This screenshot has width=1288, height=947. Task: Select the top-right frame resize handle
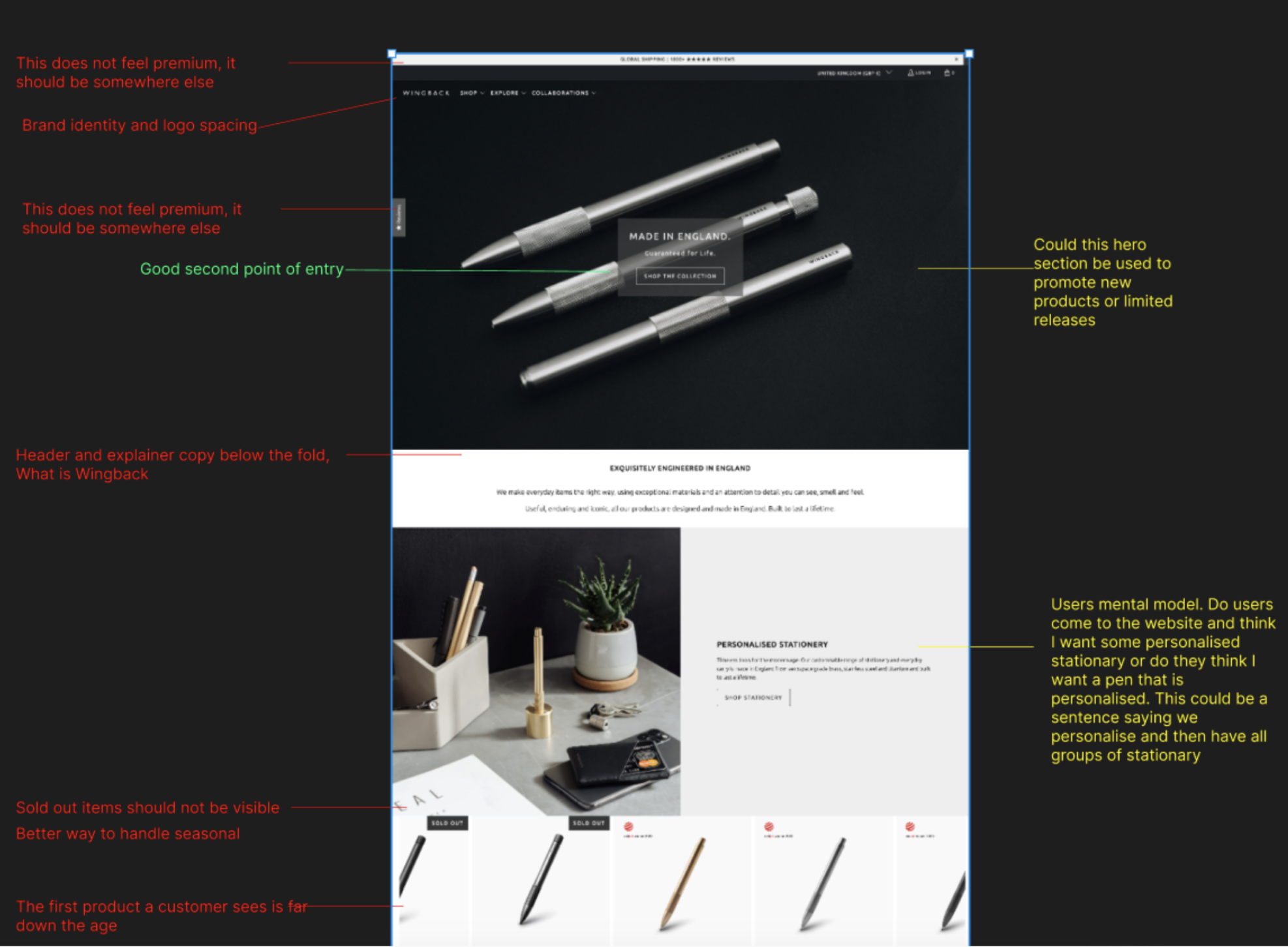pyautogui.click(x=969, y=53)
